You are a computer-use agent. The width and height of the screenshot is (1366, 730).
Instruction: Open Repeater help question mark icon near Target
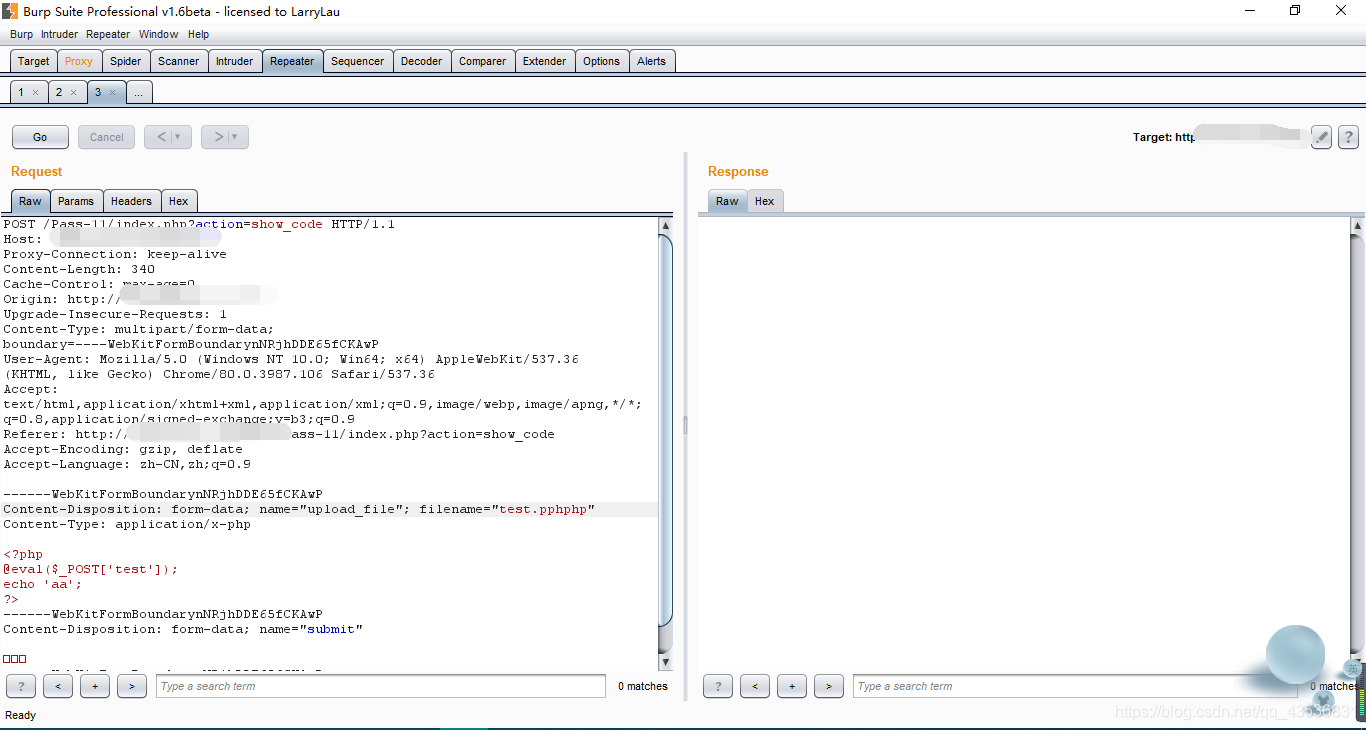1348,137
